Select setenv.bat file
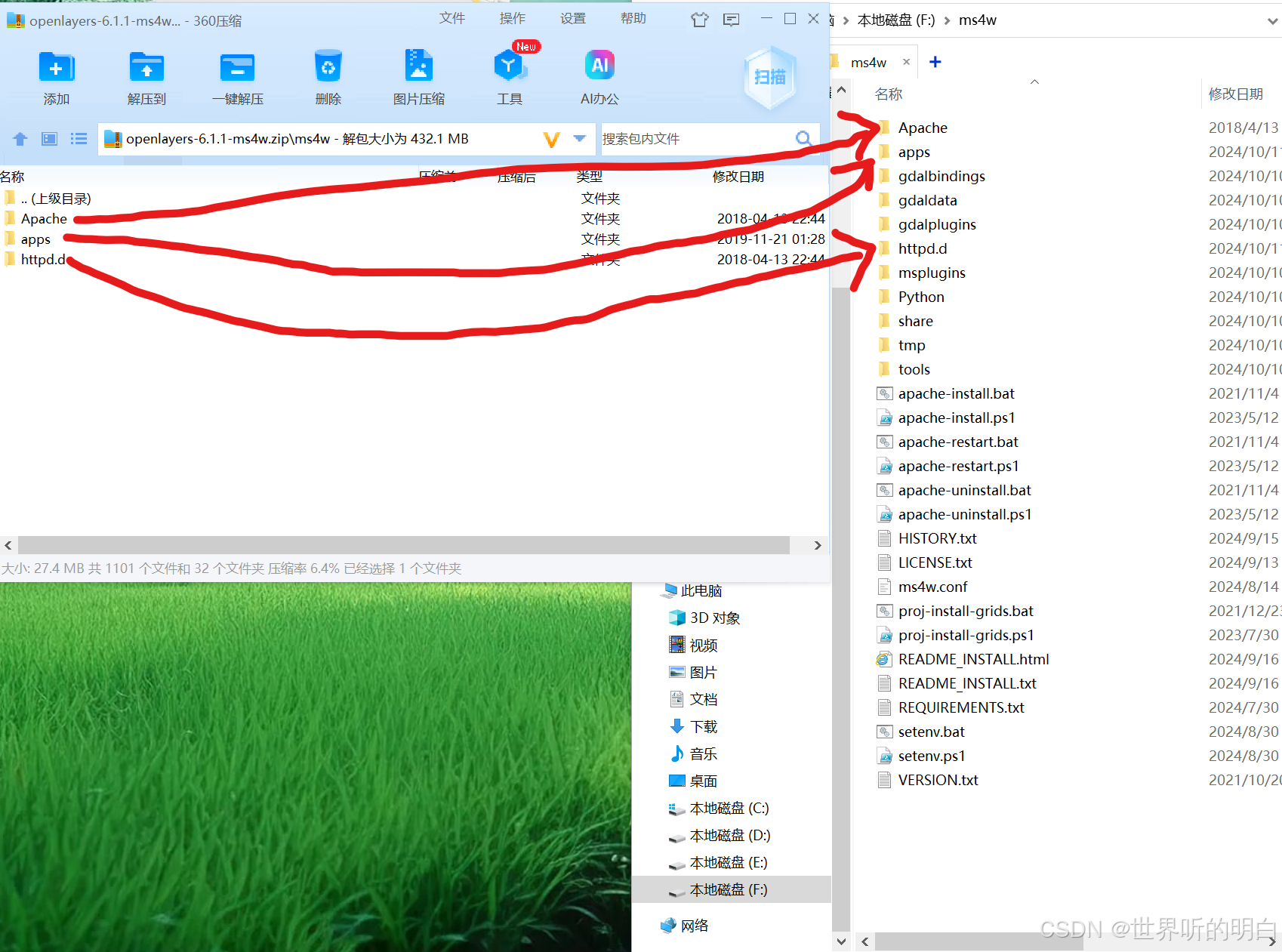 tap(931, 732)
